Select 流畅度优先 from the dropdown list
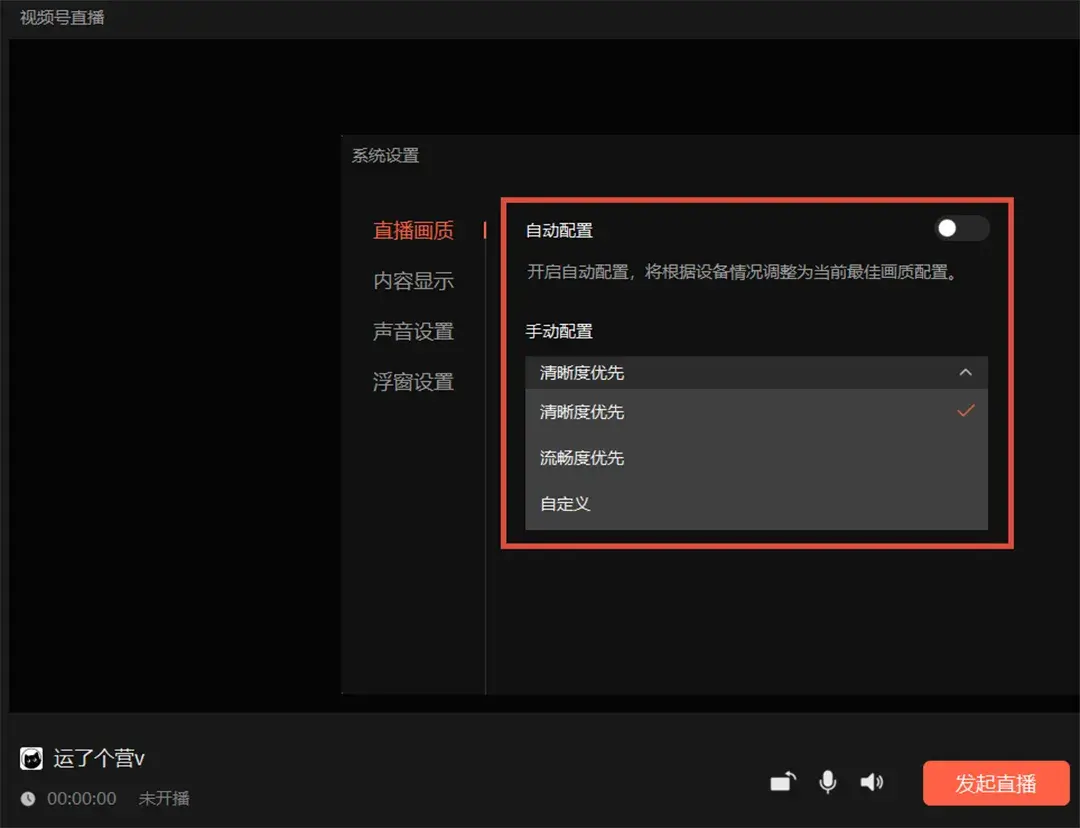The image size is (1080, 828). (x=582, y=458)
